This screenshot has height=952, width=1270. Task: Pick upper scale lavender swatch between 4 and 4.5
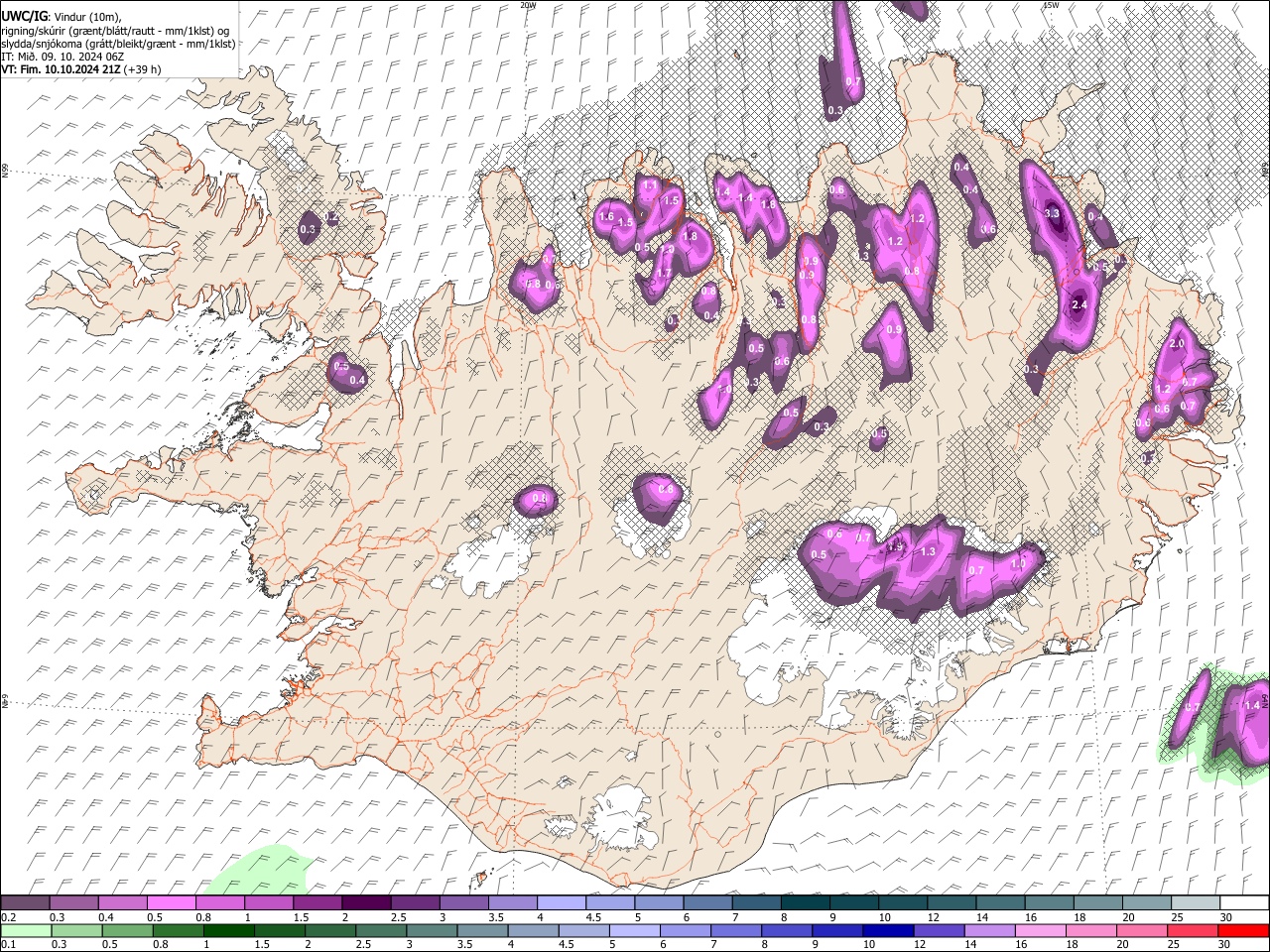pos(562,902)
